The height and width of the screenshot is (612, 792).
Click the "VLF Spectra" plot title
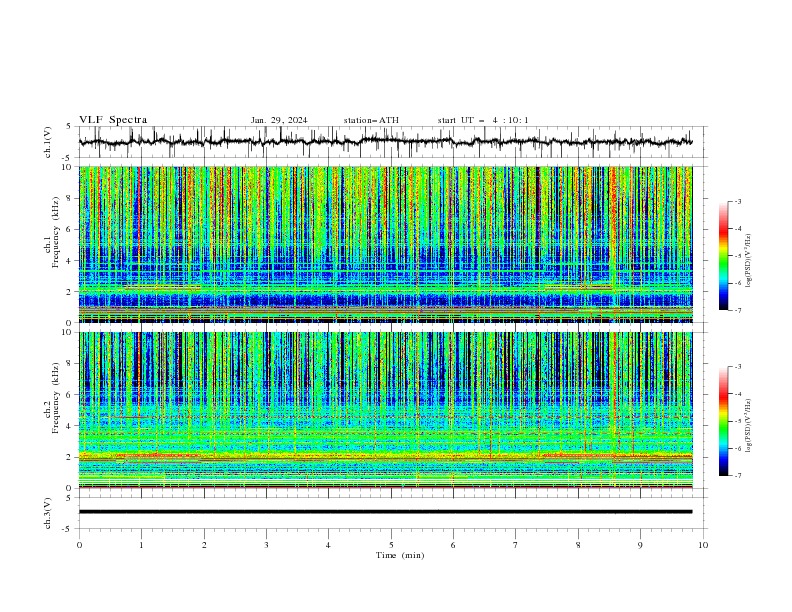[113, 120]
